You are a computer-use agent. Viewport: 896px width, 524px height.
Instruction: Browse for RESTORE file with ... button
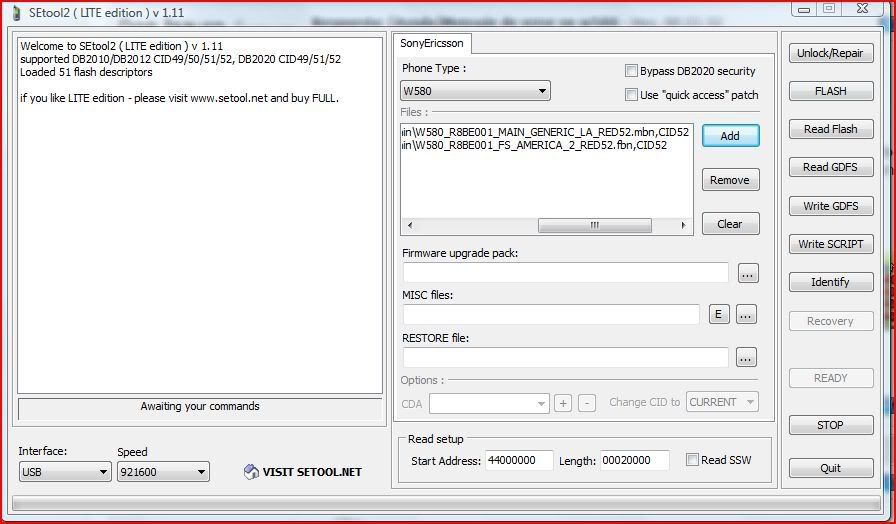[746, 358]
